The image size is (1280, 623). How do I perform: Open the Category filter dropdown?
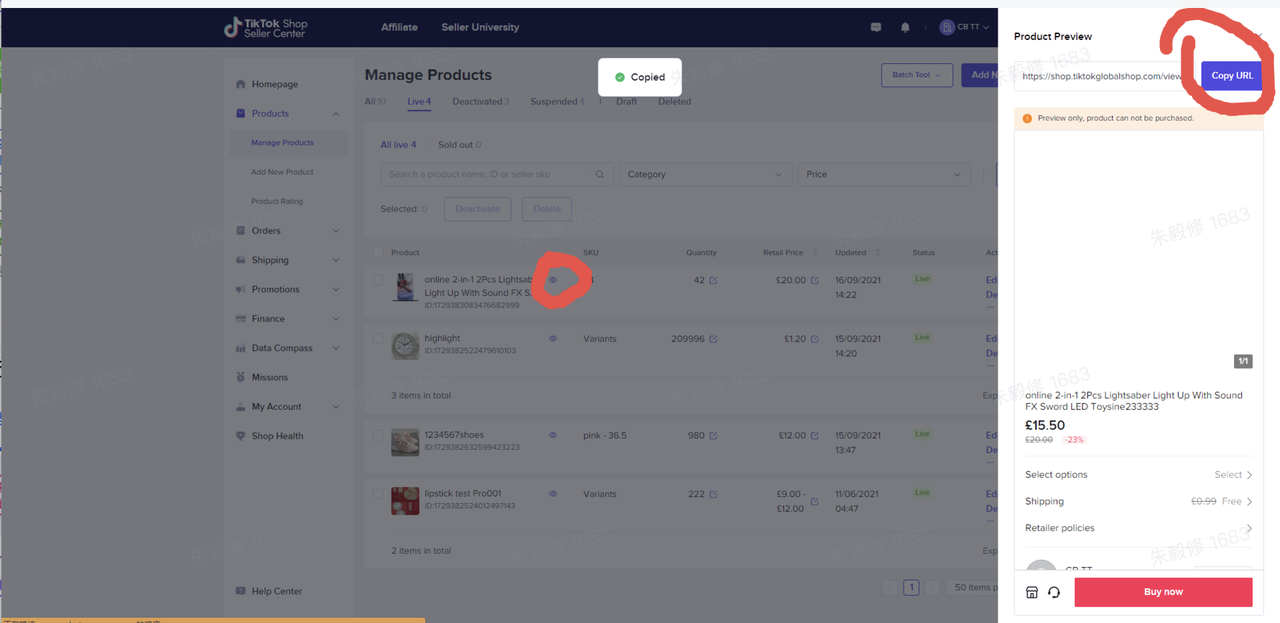pos(705,173)
